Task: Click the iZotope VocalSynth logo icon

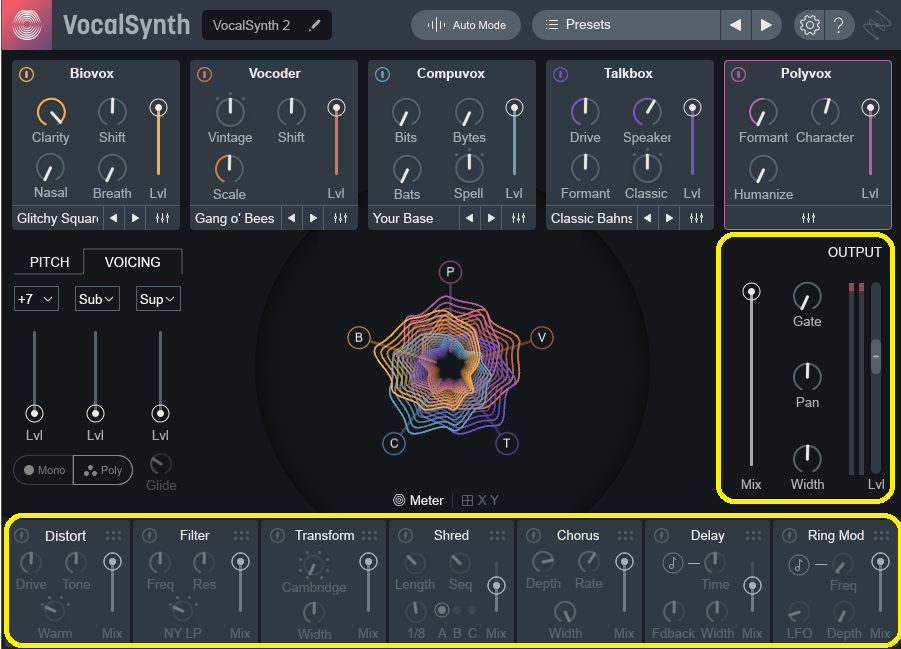Action: (x=26, y=25)
